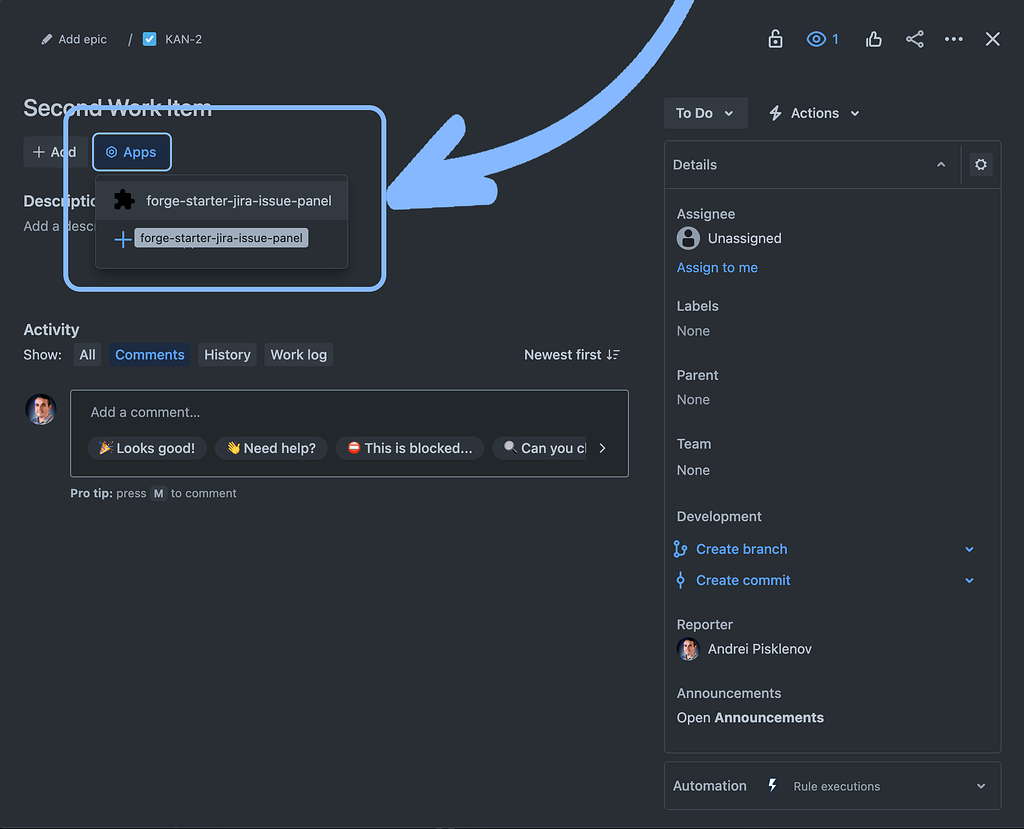Click the Unassigned assignee avatar icon
Viewport: 1024px width, 829px height.
tap(687, 238)
